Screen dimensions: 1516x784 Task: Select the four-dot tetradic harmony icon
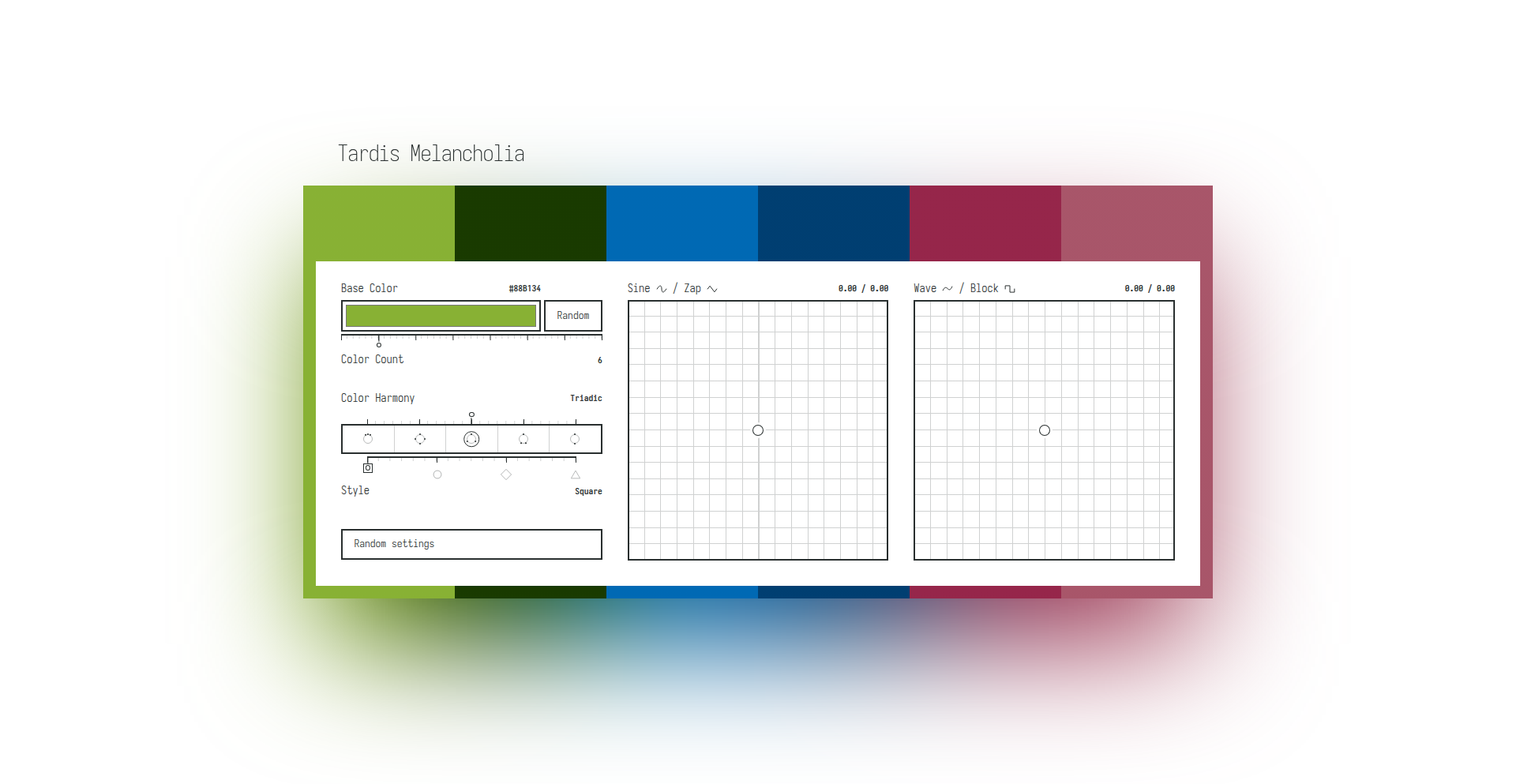coord(420,439)
